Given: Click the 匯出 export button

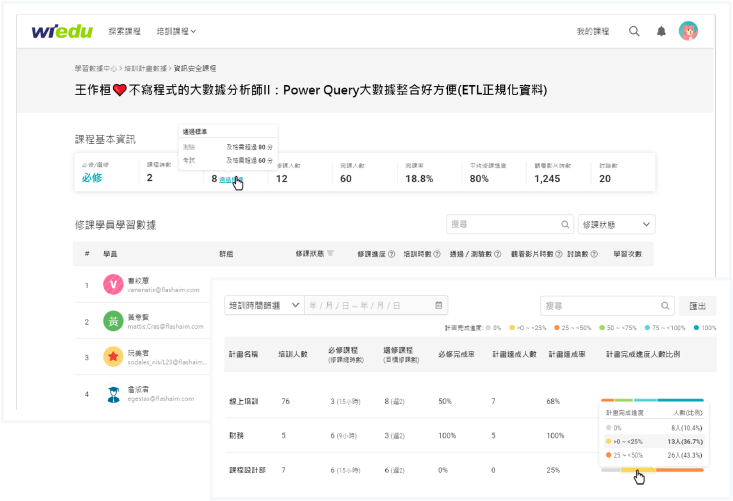Looking at the screenshot, I should click(697, 306).
